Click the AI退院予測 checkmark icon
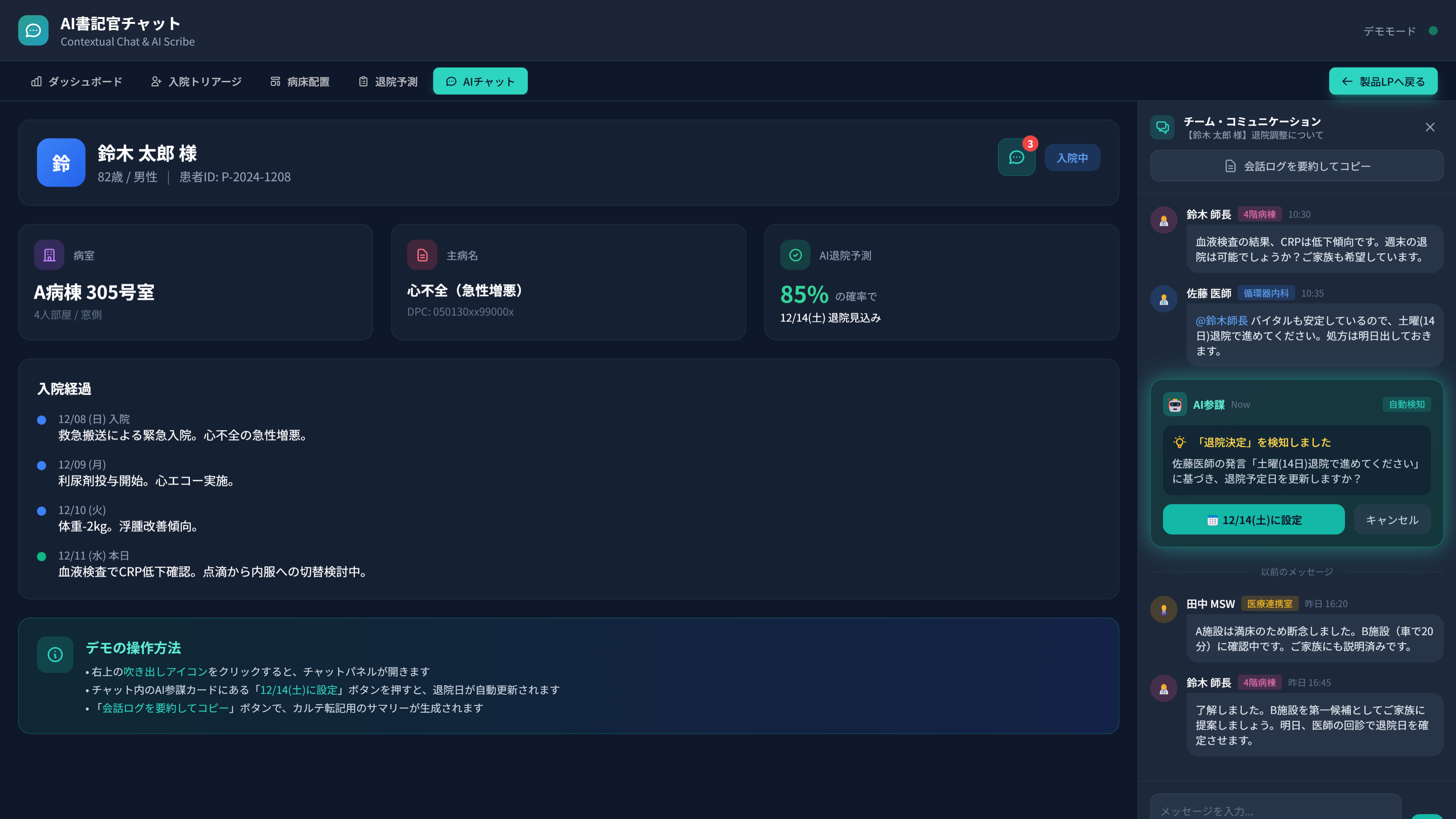The width and height of the screenshot is (1456, 819). (x=795, y=255)
